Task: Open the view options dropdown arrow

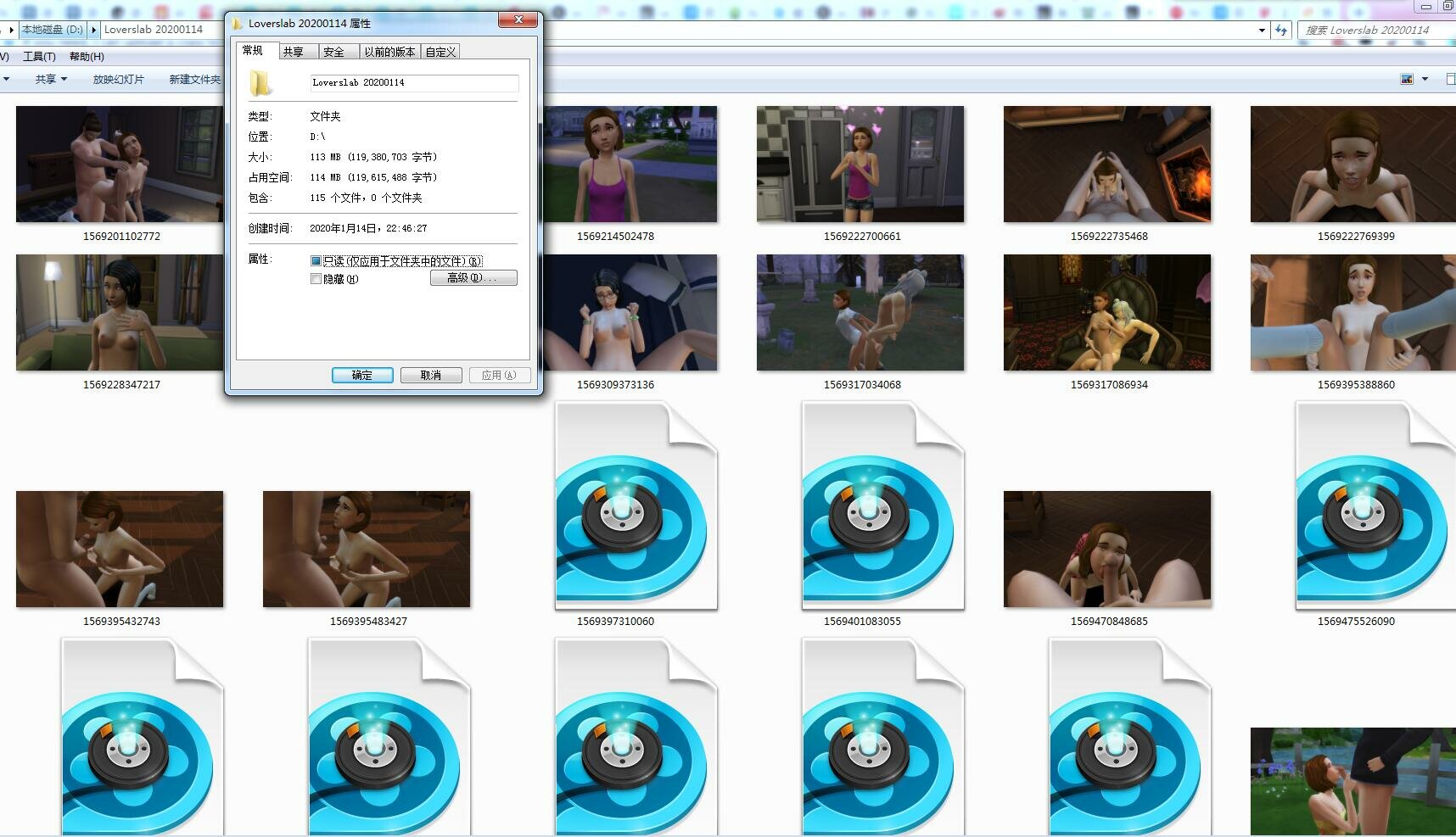Action: 1425,79
